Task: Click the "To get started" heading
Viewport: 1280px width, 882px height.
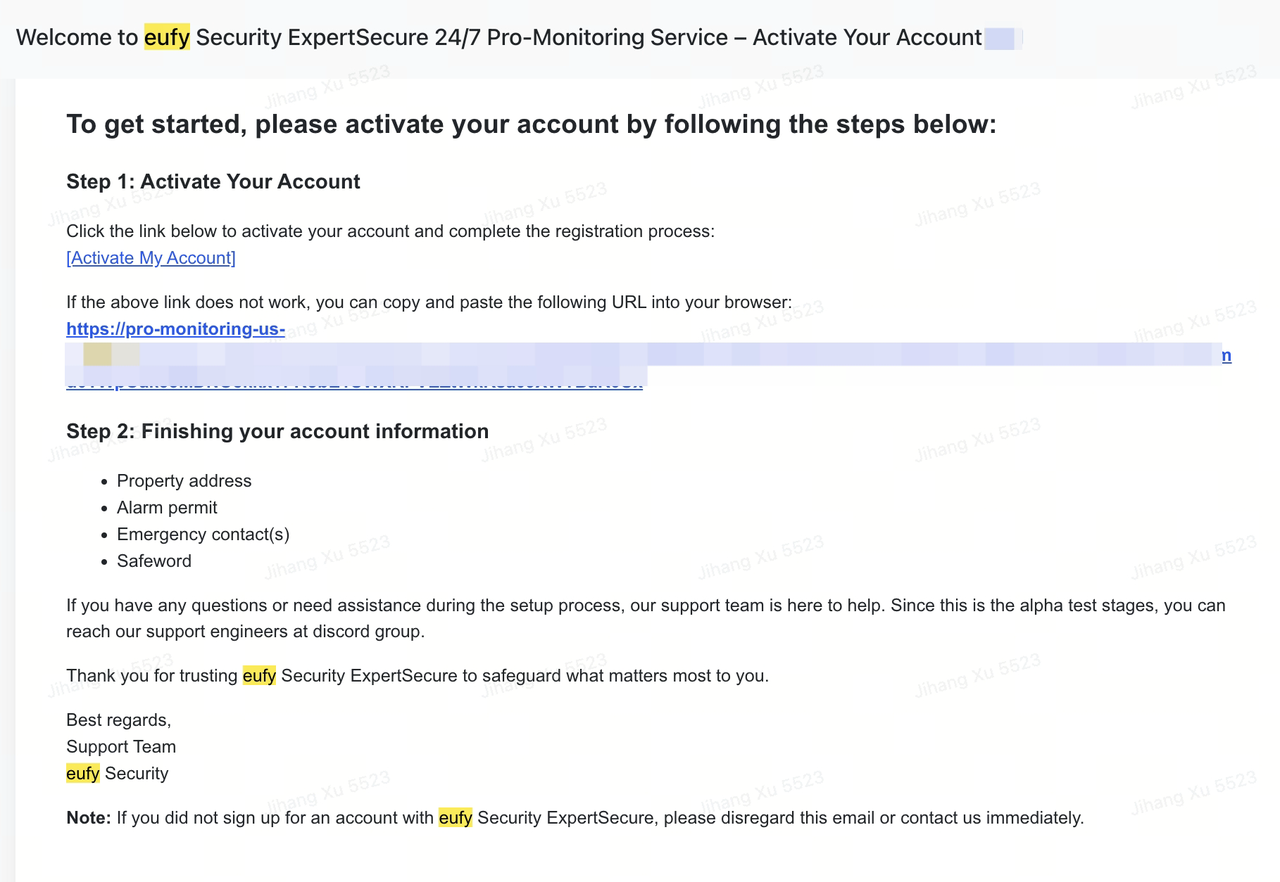Action: tap(531, 125)
